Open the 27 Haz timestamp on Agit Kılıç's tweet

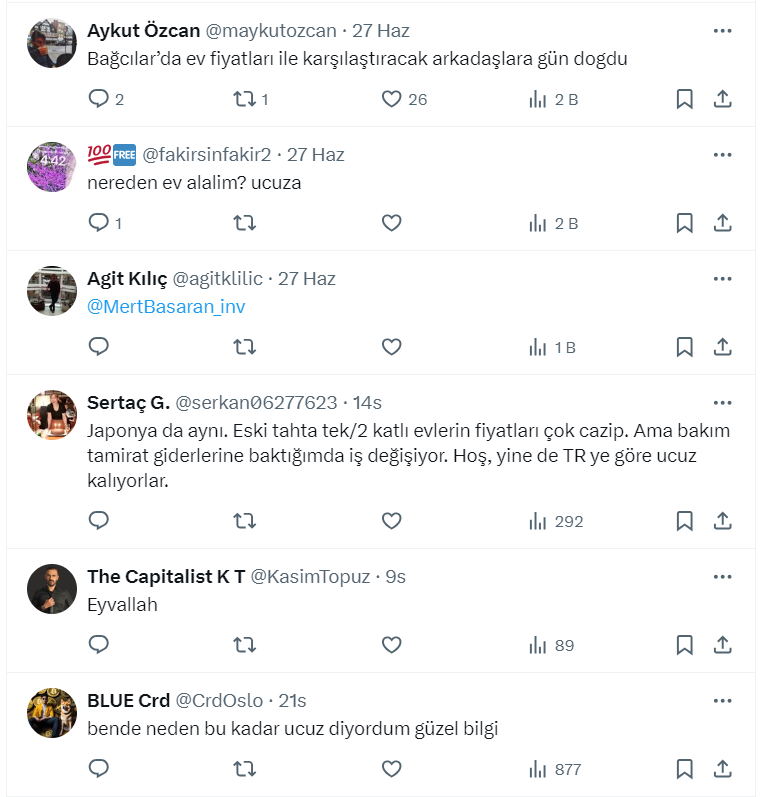tap(307, 278)
